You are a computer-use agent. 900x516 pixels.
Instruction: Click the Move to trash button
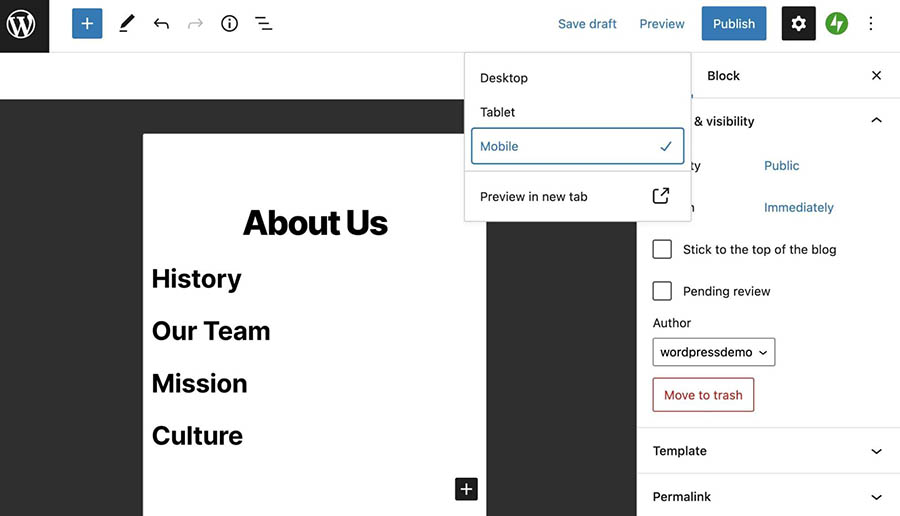[x=703, y=395]
